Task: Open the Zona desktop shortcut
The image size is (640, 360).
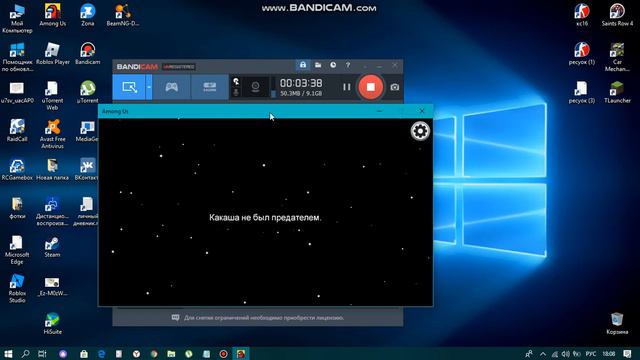Action: pos(87,15)
